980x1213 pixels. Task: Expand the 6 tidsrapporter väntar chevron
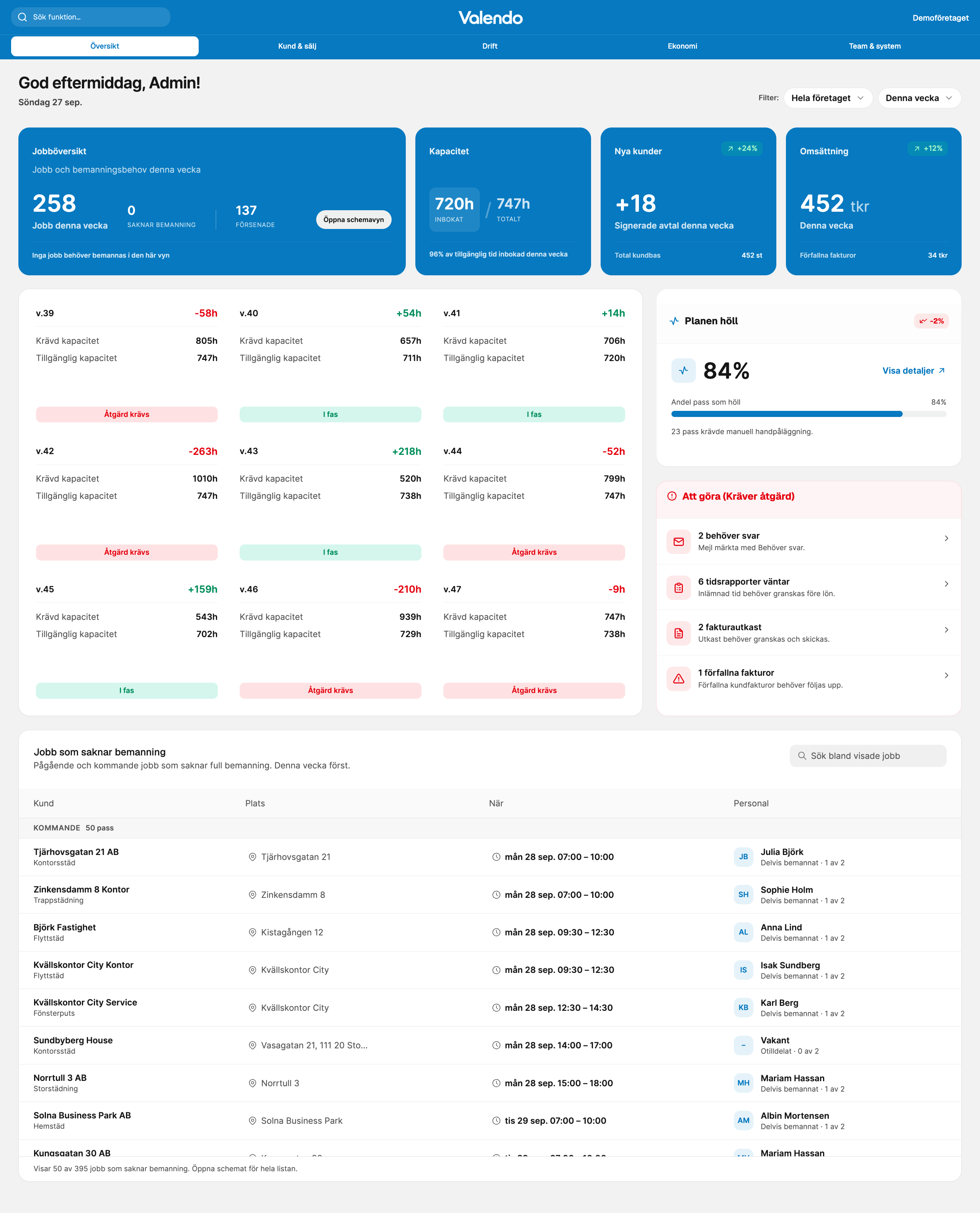click(x=946, y=584)
